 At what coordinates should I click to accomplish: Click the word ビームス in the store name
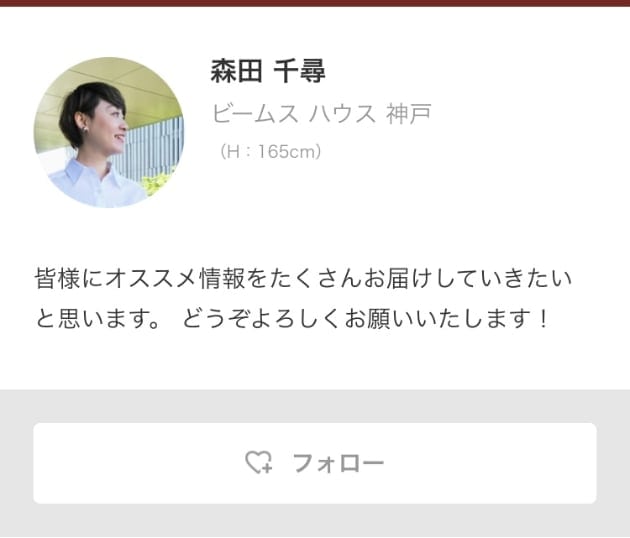coord(255,113)
